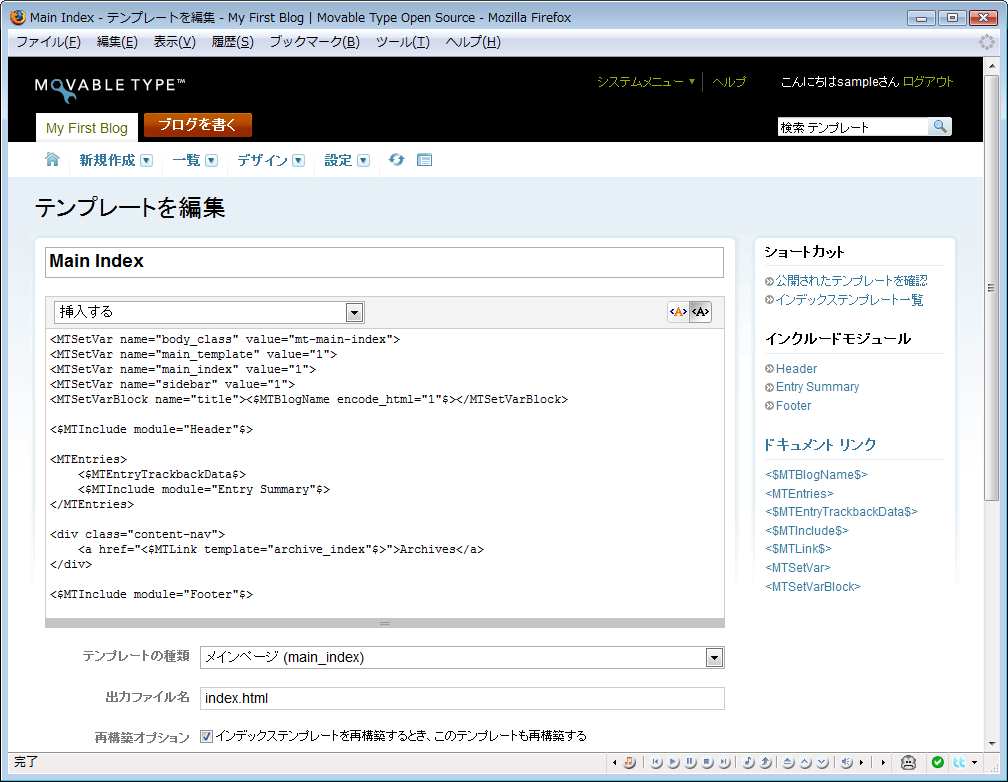
Task: Enable syntax highlighting with the colored A icon
Action: click(678, 312)
